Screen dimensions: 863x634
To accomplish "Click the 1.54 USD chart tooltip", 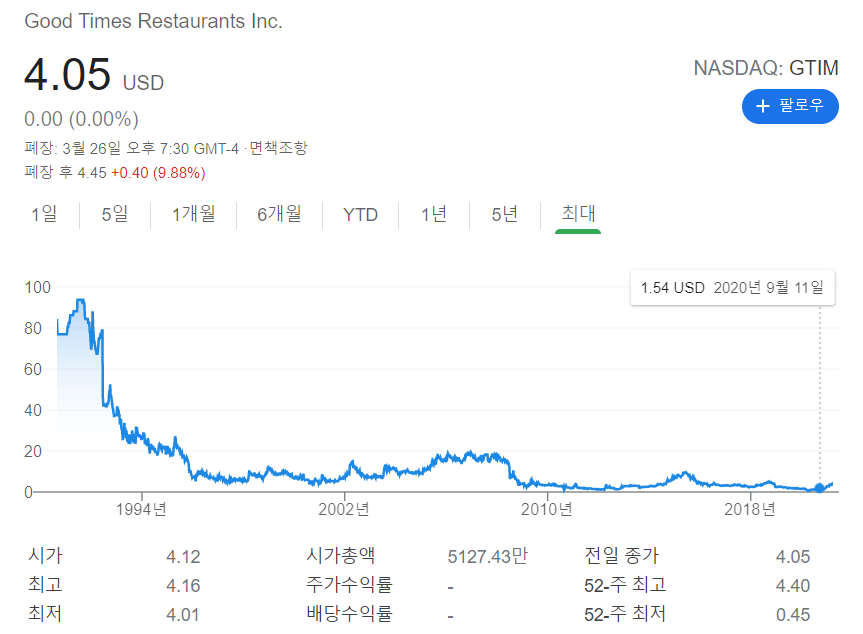I will [733, 287].
